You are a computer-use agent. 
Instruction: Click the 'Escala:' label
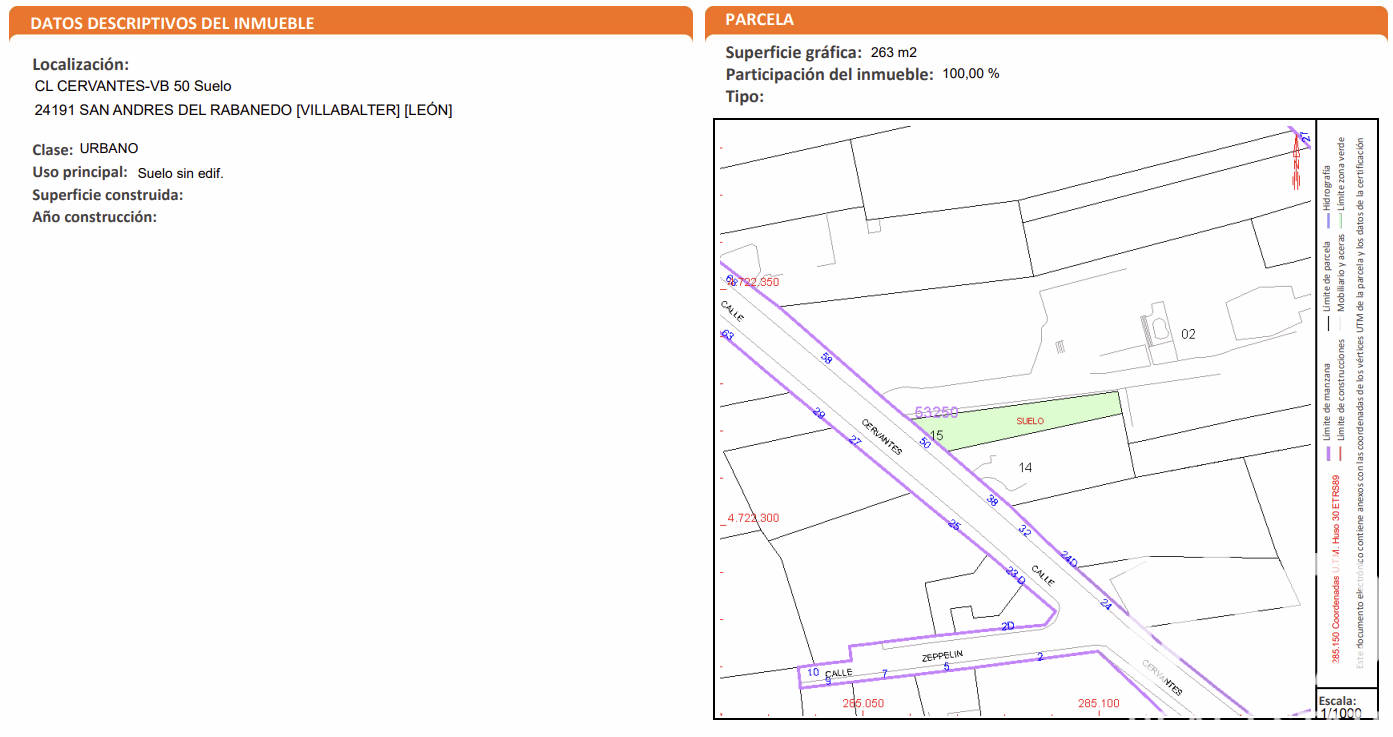point(1338,700)
